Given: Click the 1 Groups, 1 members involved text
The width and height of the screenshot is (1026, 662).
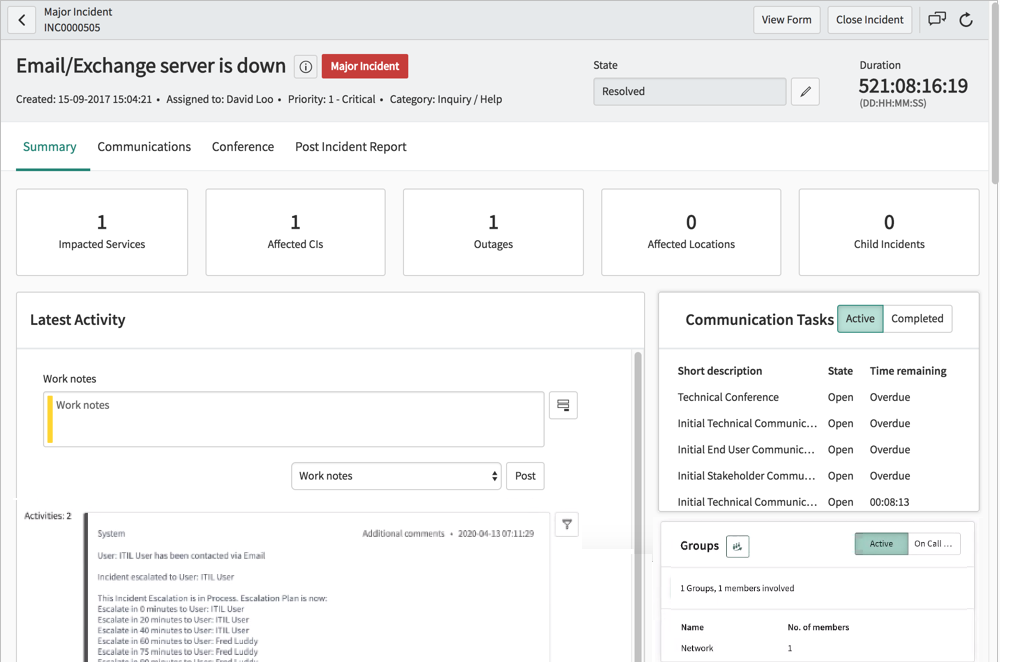Looking at the screenshot, I should pyautogui.click(x=737, y=588).
